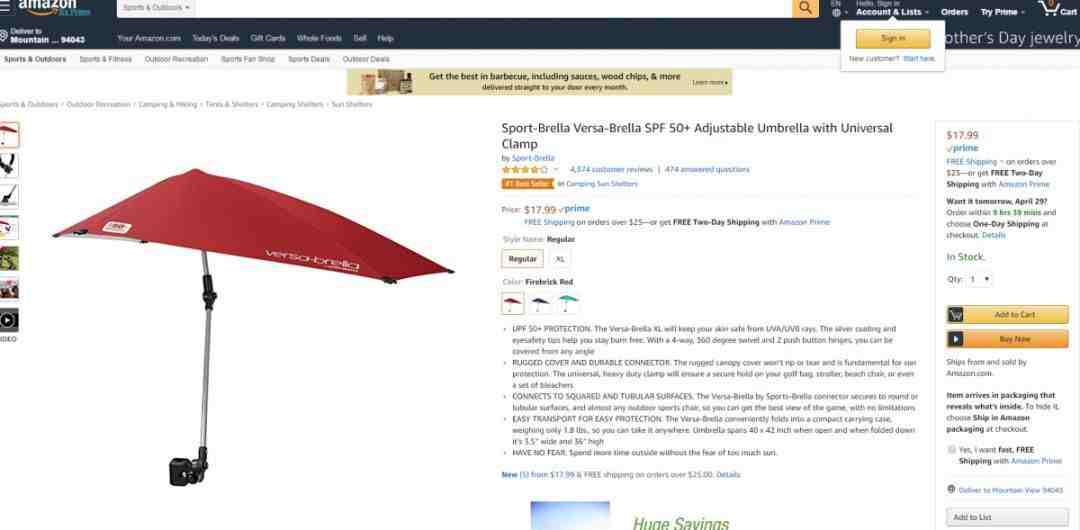Click the yellow Sign in button
Screen dimensions: 1080x530
(x=893, y=39)
